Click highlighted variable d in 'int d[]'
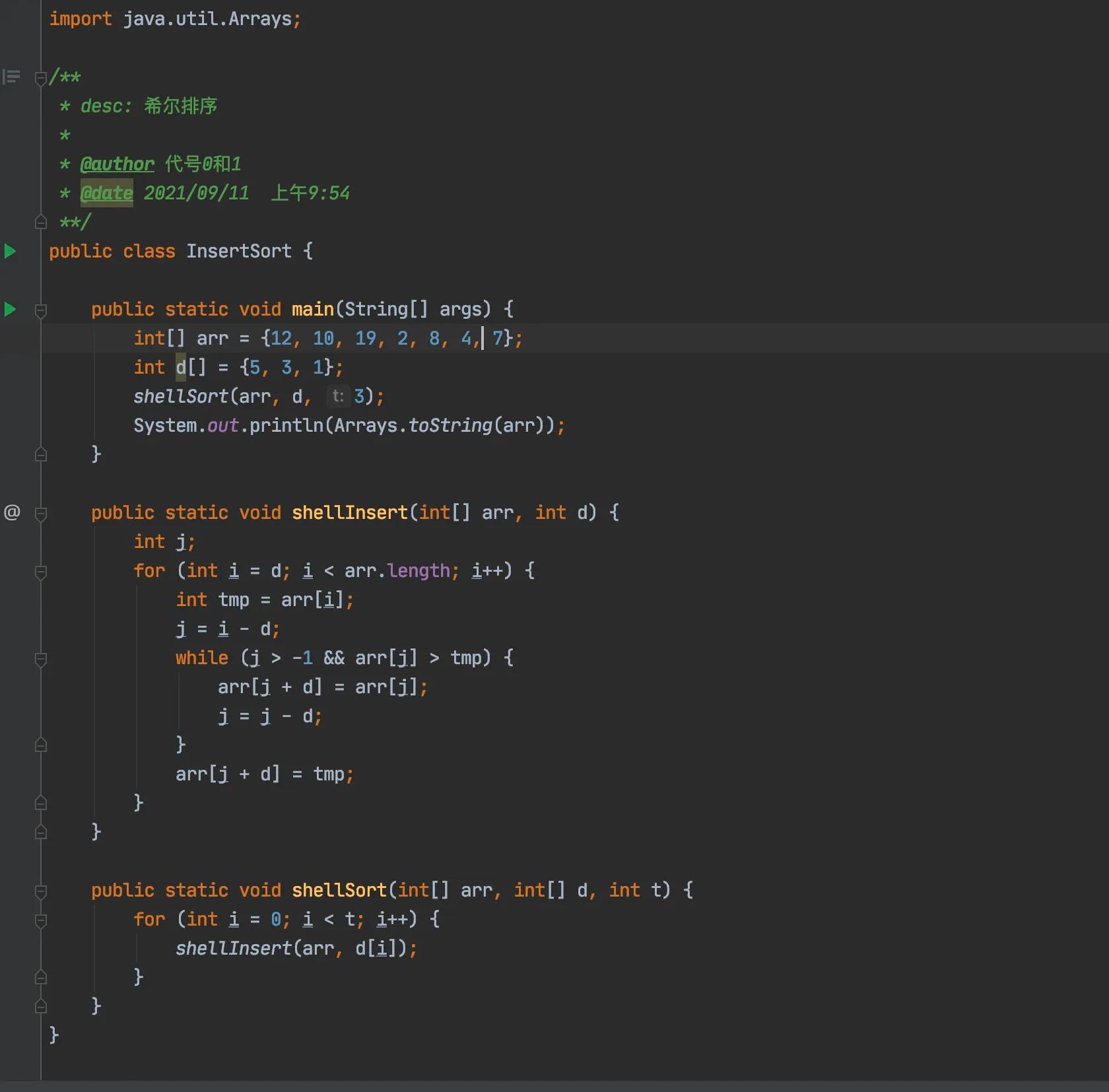 181,366
